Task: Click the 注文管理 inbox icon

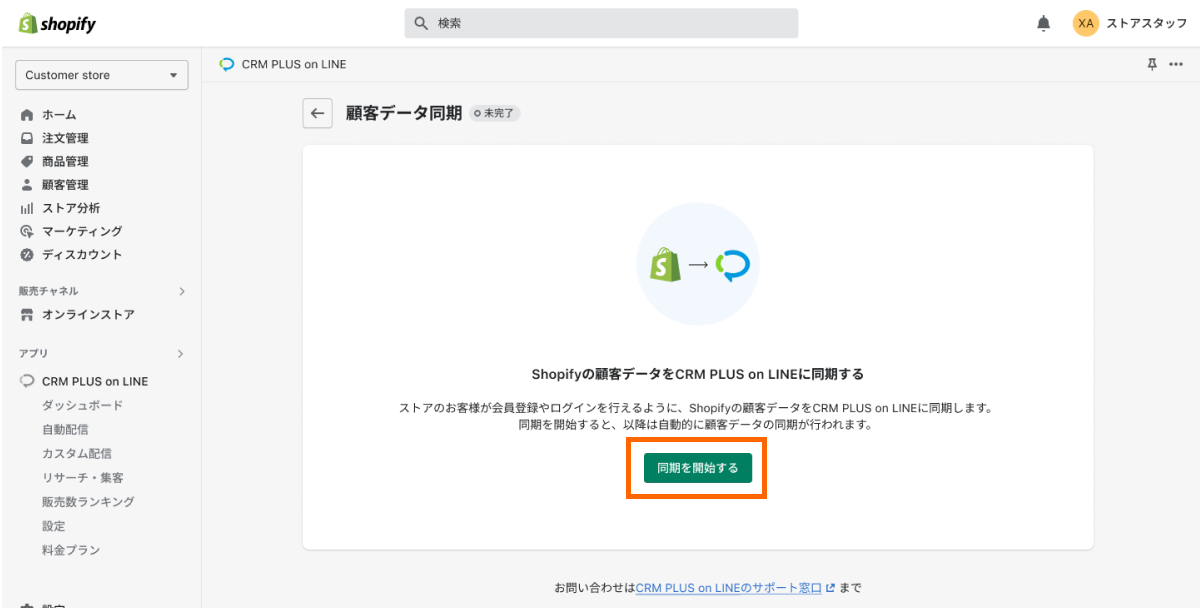Action: 27,138
